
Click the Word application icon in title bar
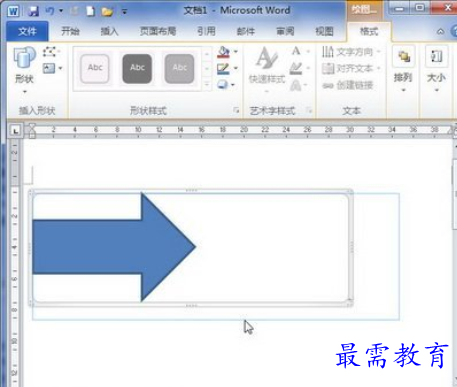[x=13, y=11]
